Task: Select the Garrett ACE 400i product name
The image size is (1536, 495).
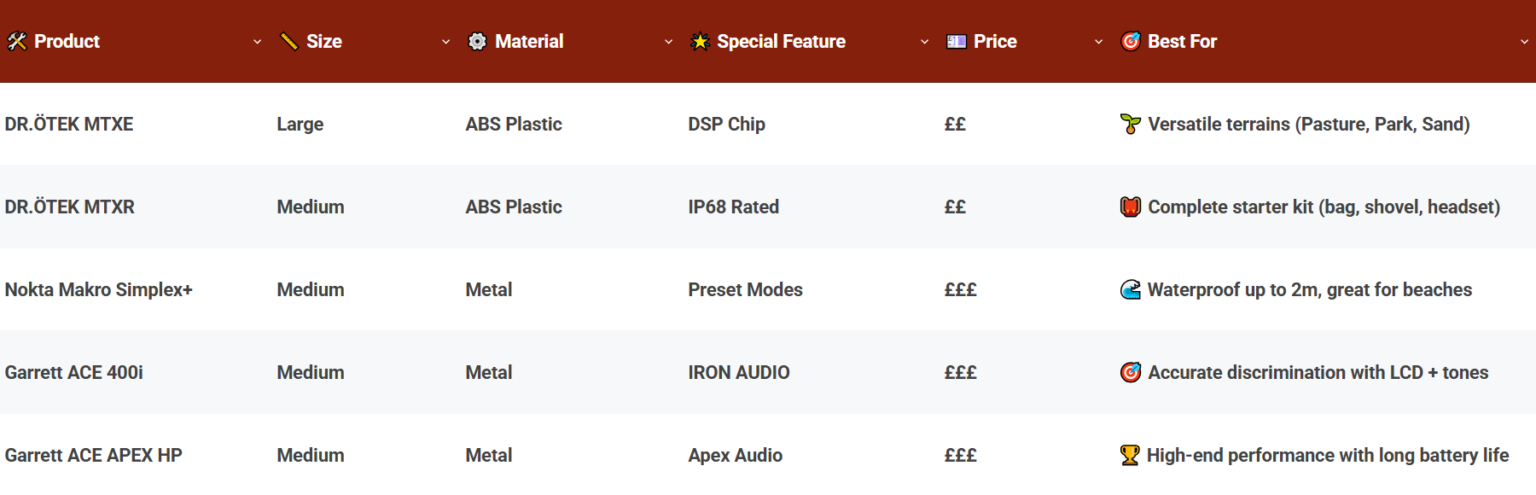Action: 74,373
